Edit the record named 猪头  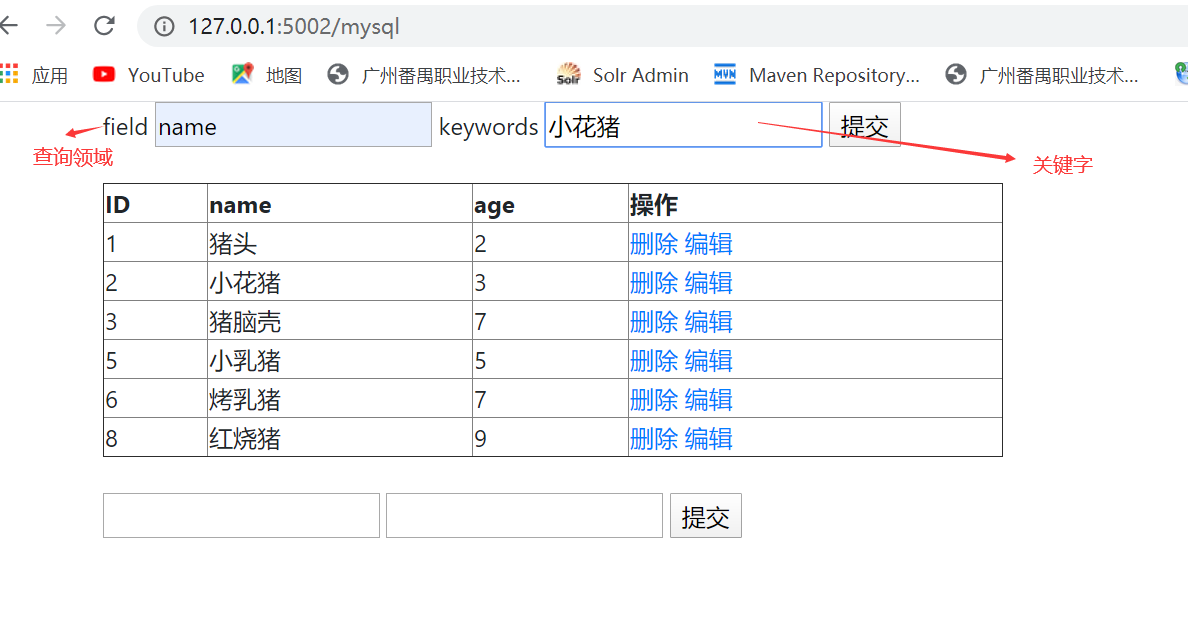(709, 242)
